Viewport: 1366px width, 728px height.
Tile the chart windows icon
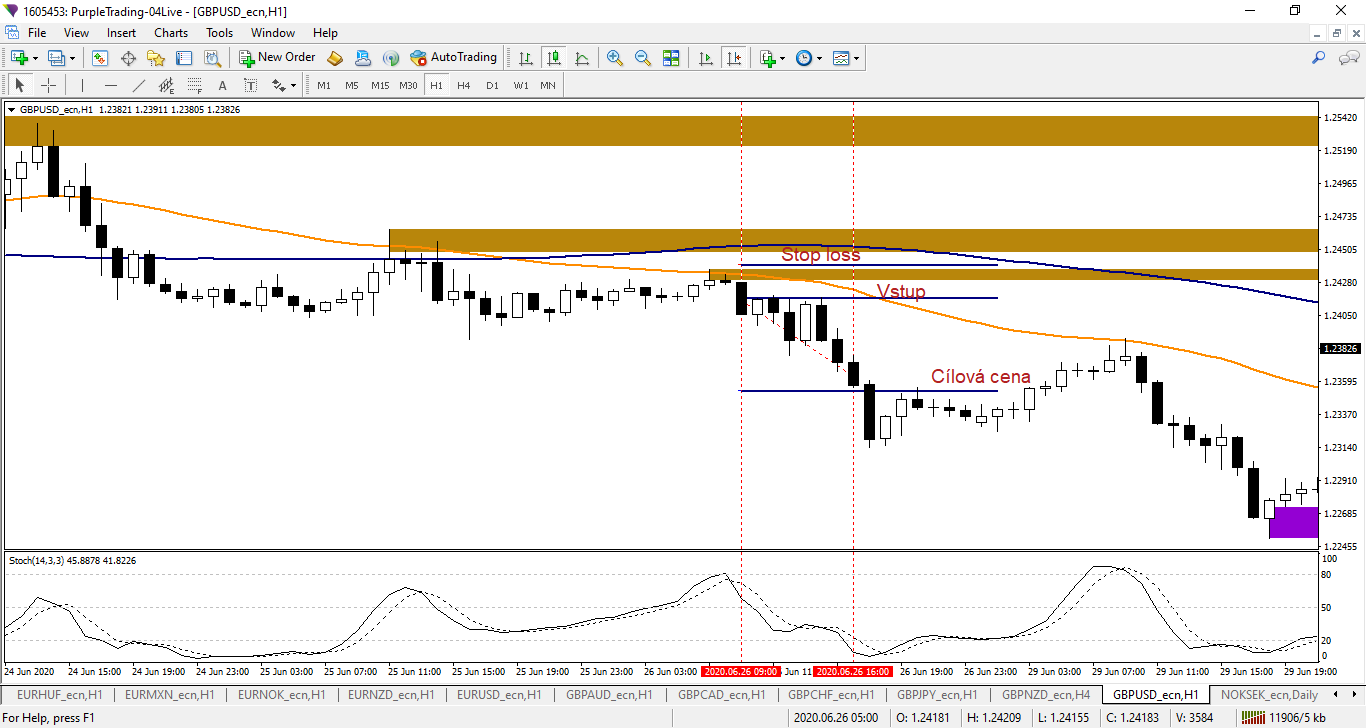pos(671,58)
